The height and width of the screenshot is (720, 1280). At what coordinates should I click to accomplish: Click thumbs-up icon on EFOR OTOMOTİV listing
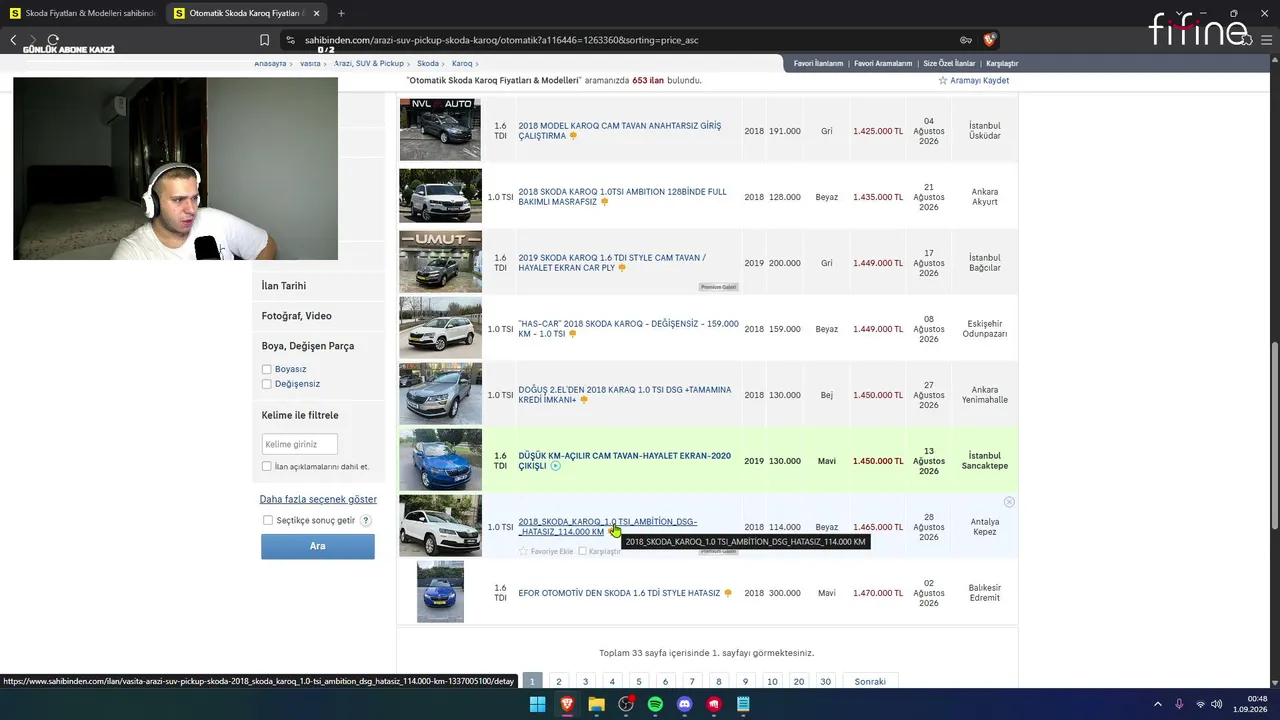tap(728, 593)
